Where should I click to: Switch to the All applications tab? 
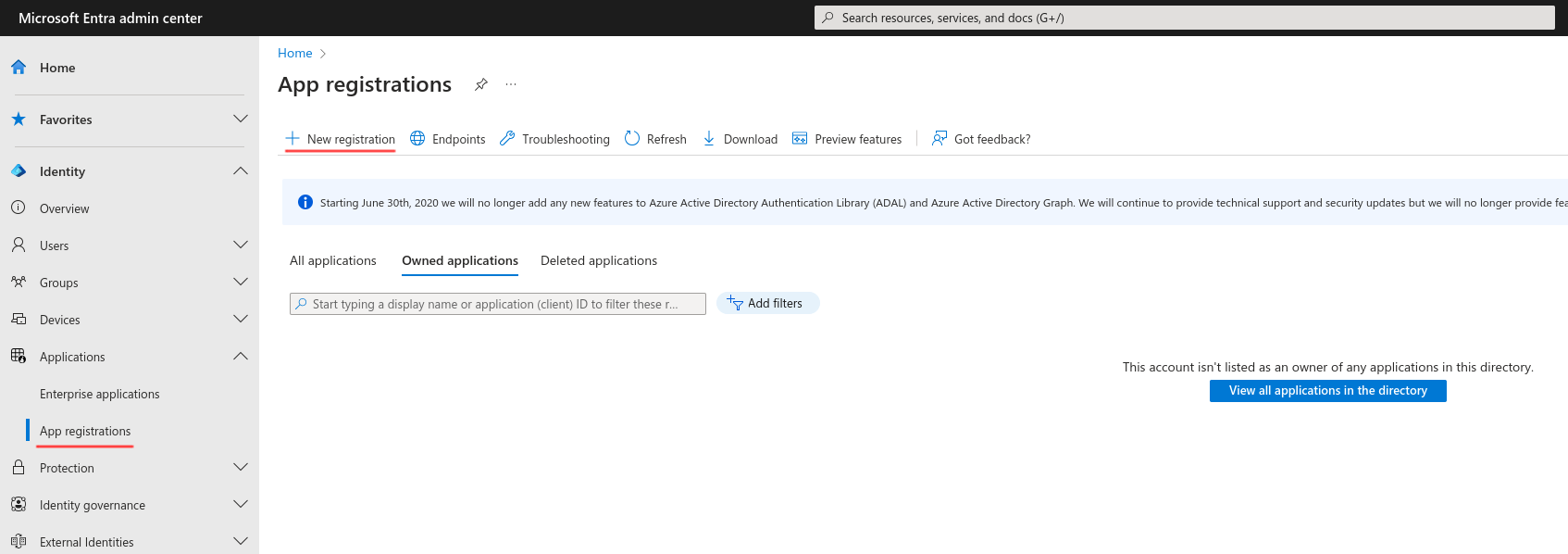click(x=333, y=260)
